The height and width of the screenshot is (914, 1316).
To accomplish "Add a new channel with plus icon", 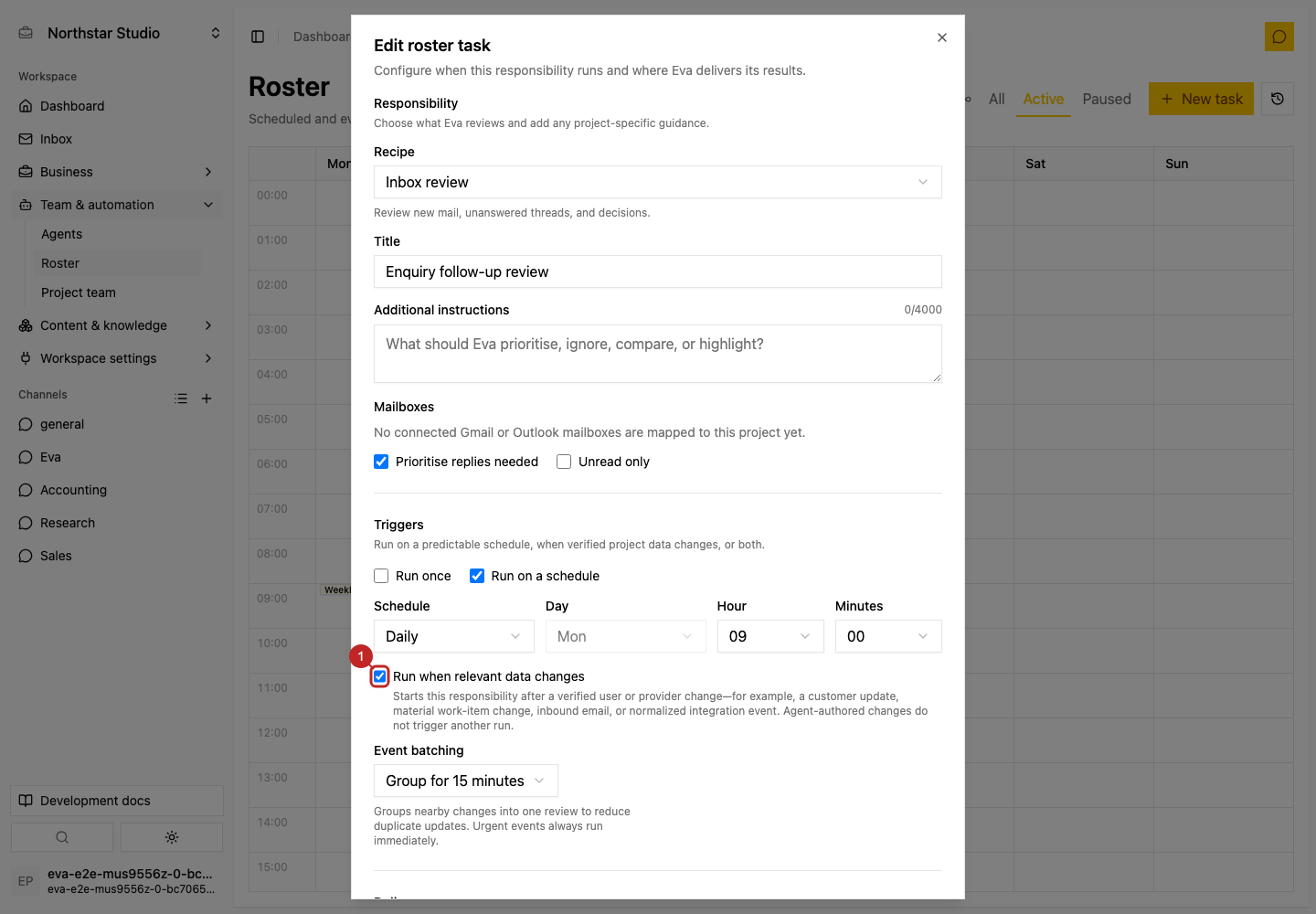I will tap(207, 399).
